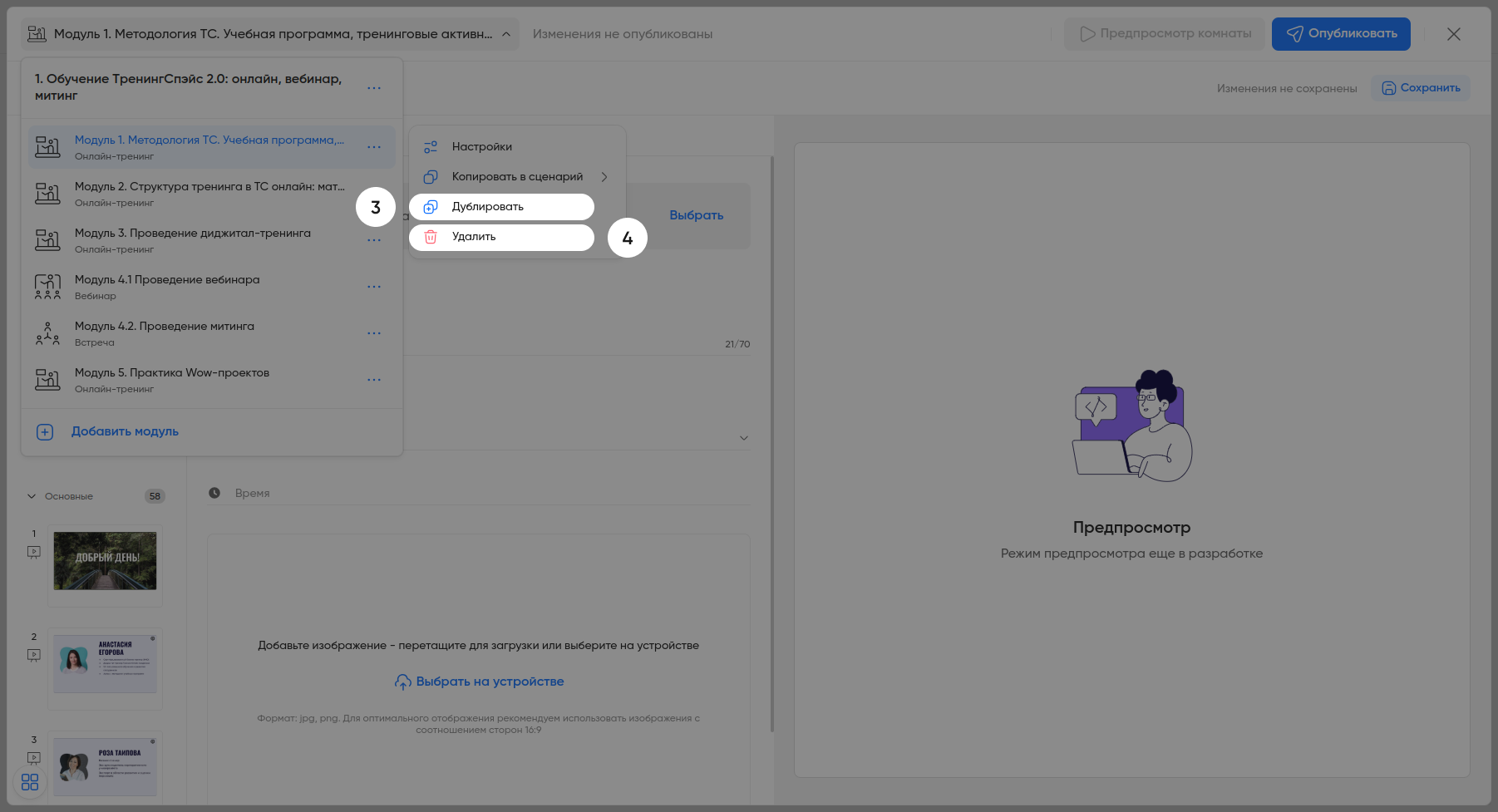Click the grid apps icon at bottom left

pos(30,782)
